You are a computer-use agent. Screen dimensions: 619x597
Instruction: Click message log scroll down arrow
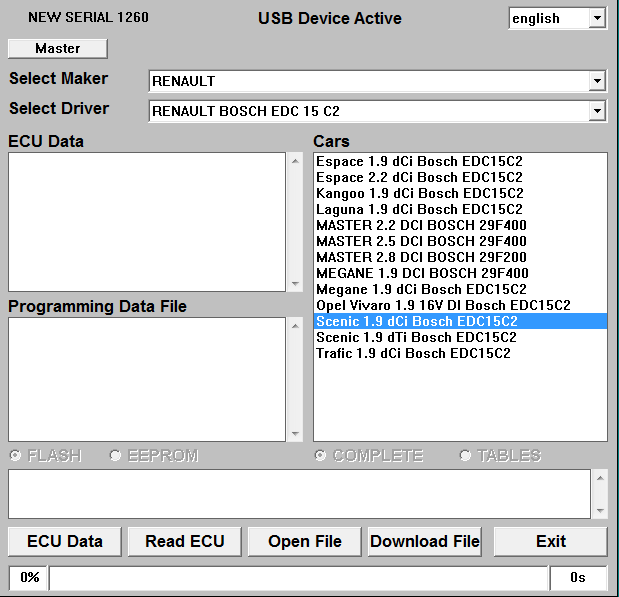[x=600, y=511]
